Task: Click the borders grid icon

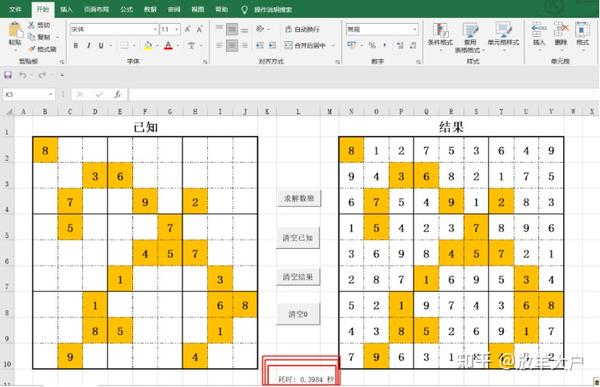Action: click(x=124, y=46)
